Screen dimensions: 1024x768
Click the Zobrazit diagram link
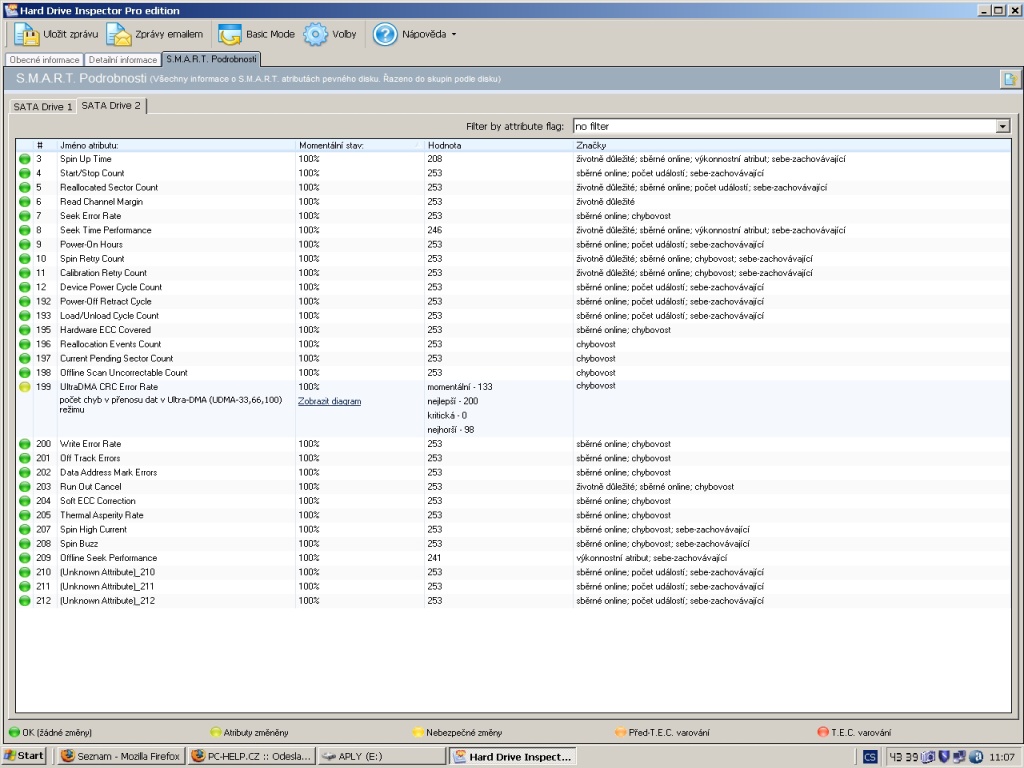click(x=329, y=401)
